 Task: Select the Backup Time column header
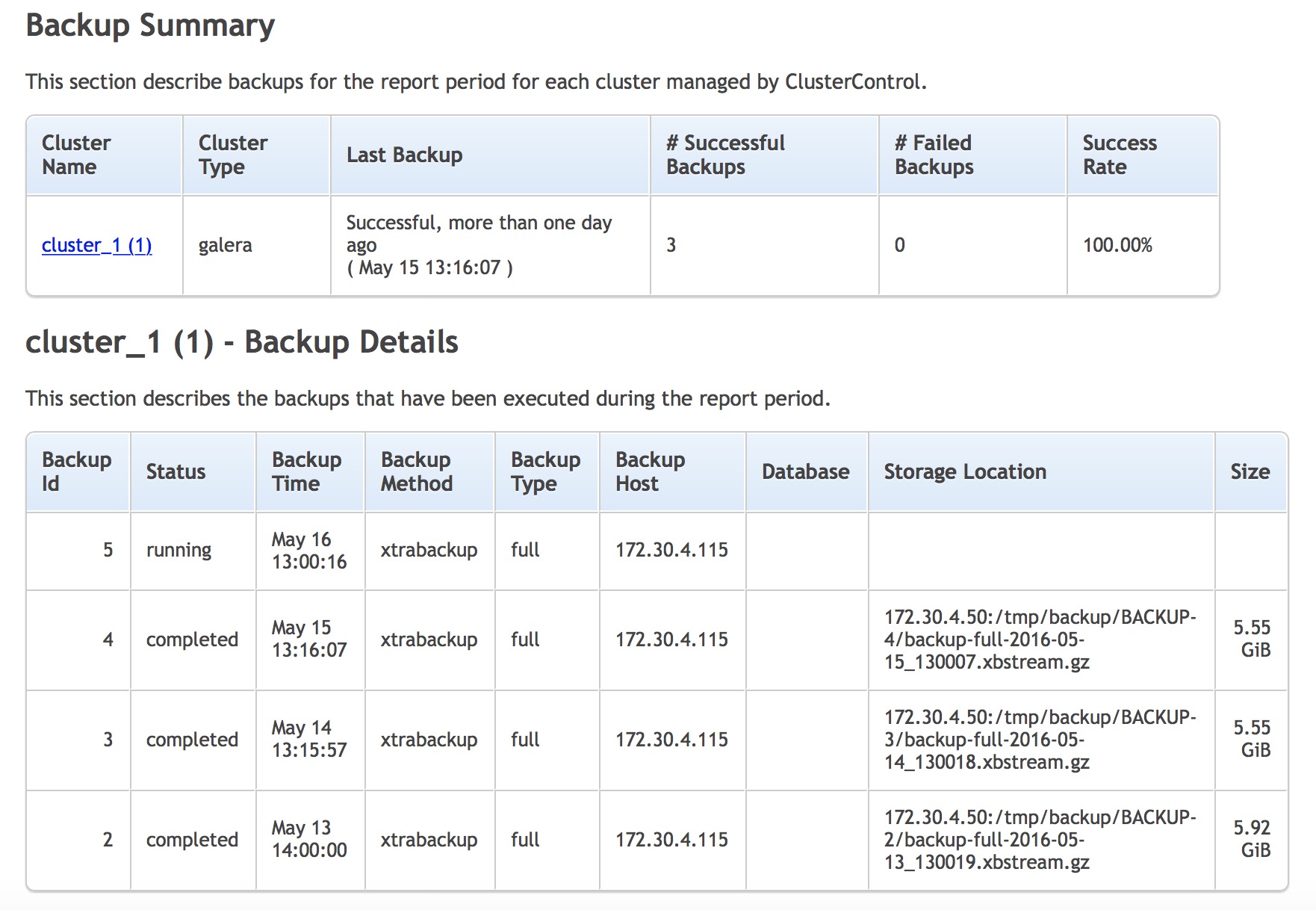310,472
